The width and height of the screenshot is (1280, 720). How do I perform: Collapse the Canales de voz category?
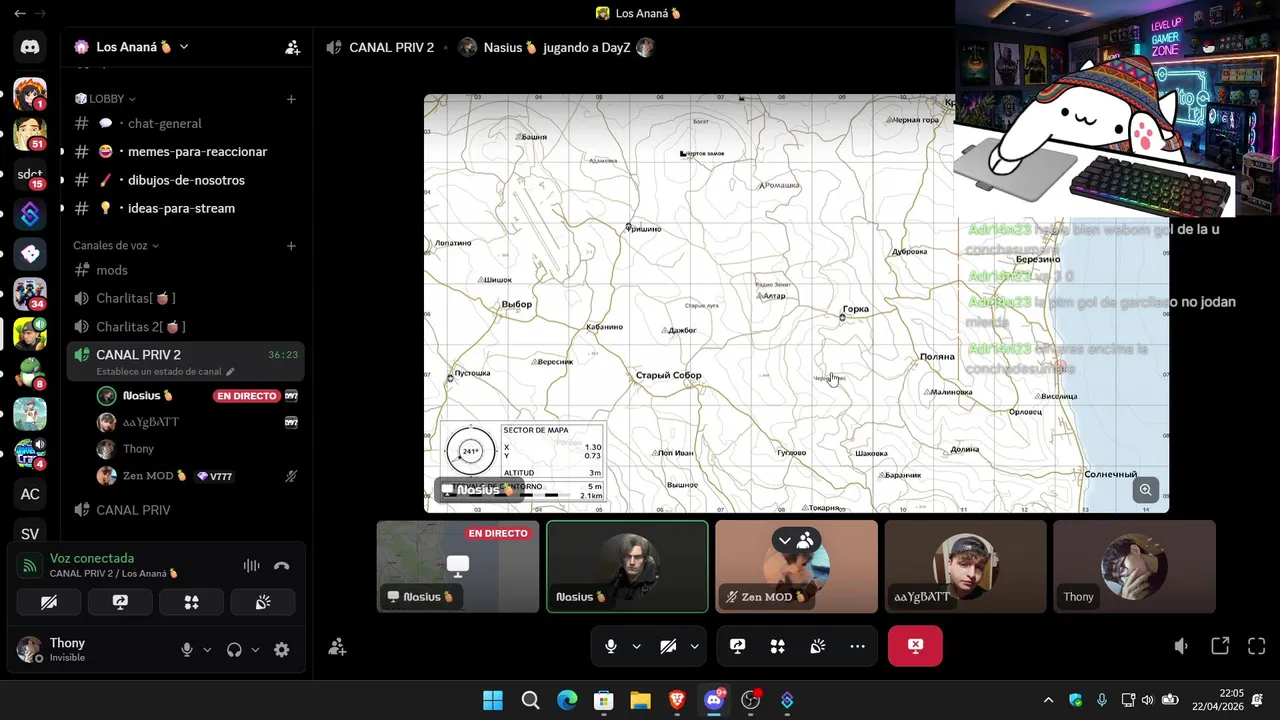[x=116, y=246]
